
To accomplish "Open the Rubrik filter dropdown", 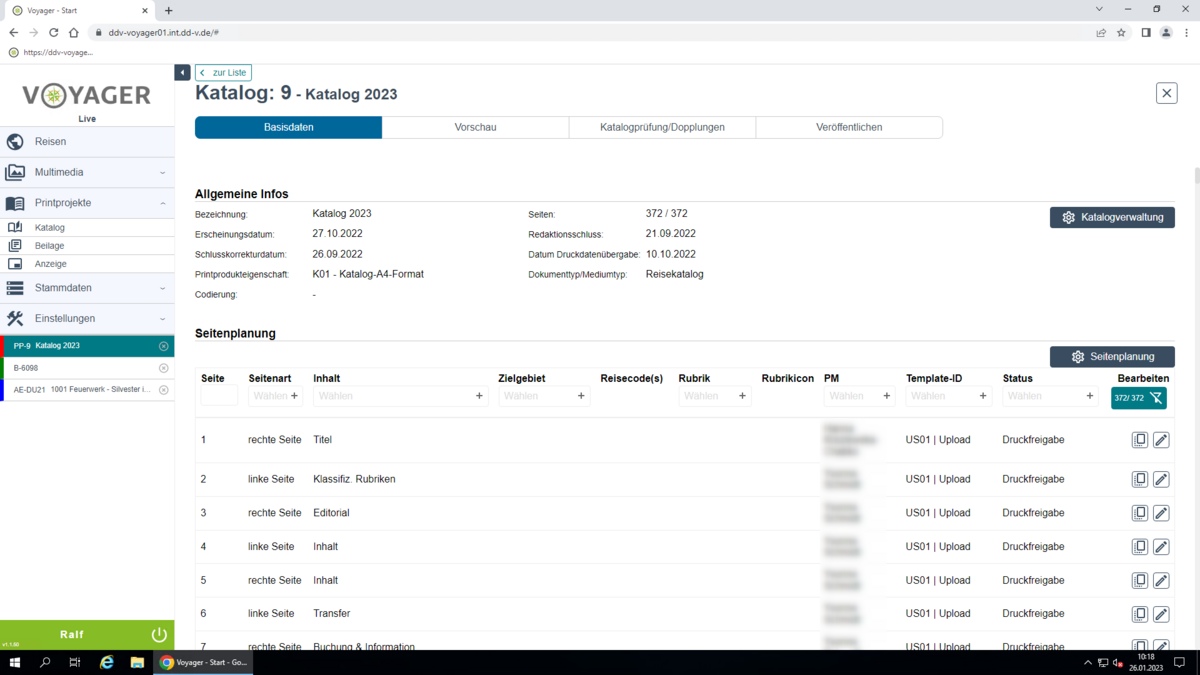I will tap(714, 396).
